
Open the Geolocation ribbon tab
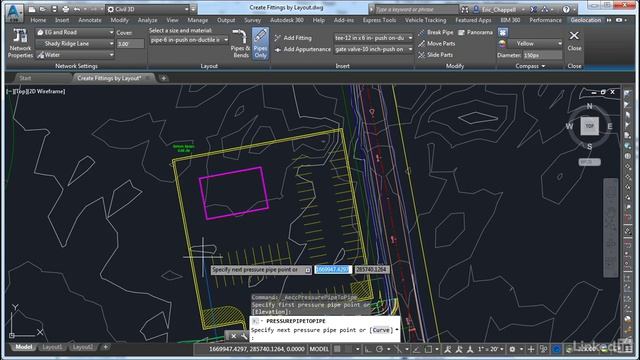[x=585, y=20]
